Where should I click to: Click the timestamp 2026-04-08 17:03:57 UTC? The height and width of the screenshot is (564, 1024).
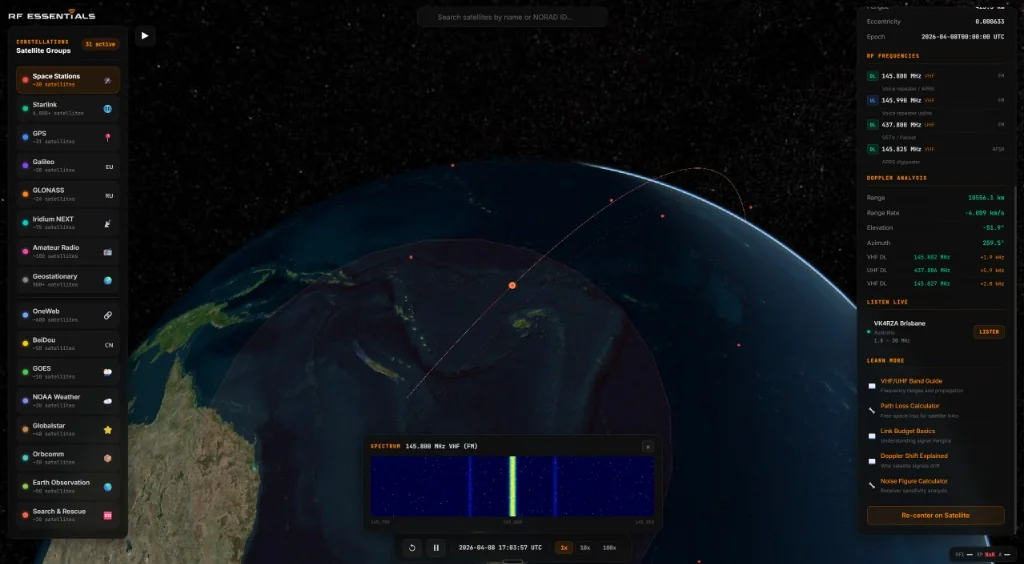coord(500,548)
